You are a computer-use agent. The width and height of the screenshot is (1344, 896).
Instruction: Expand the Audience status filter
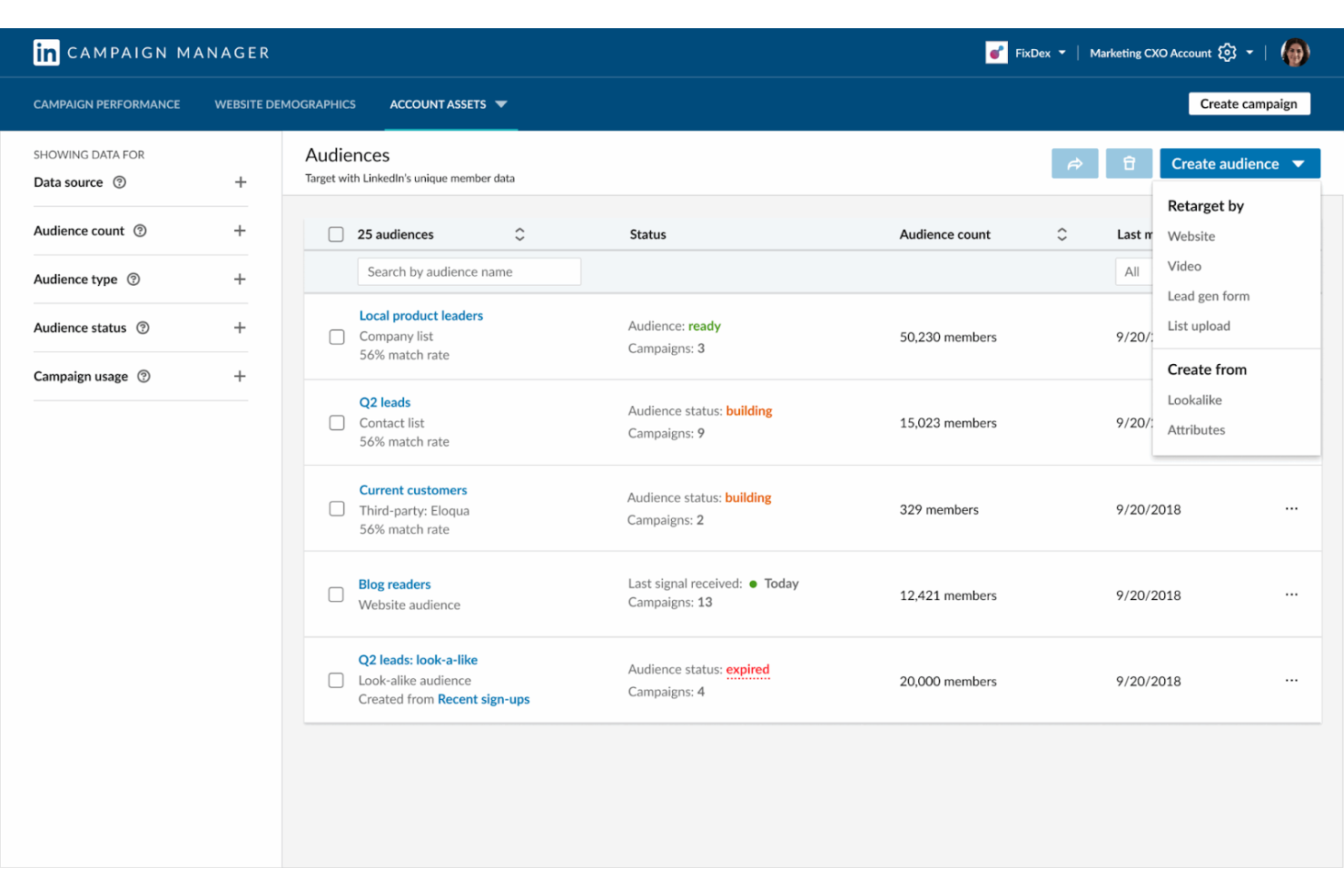tap(240, 328)
